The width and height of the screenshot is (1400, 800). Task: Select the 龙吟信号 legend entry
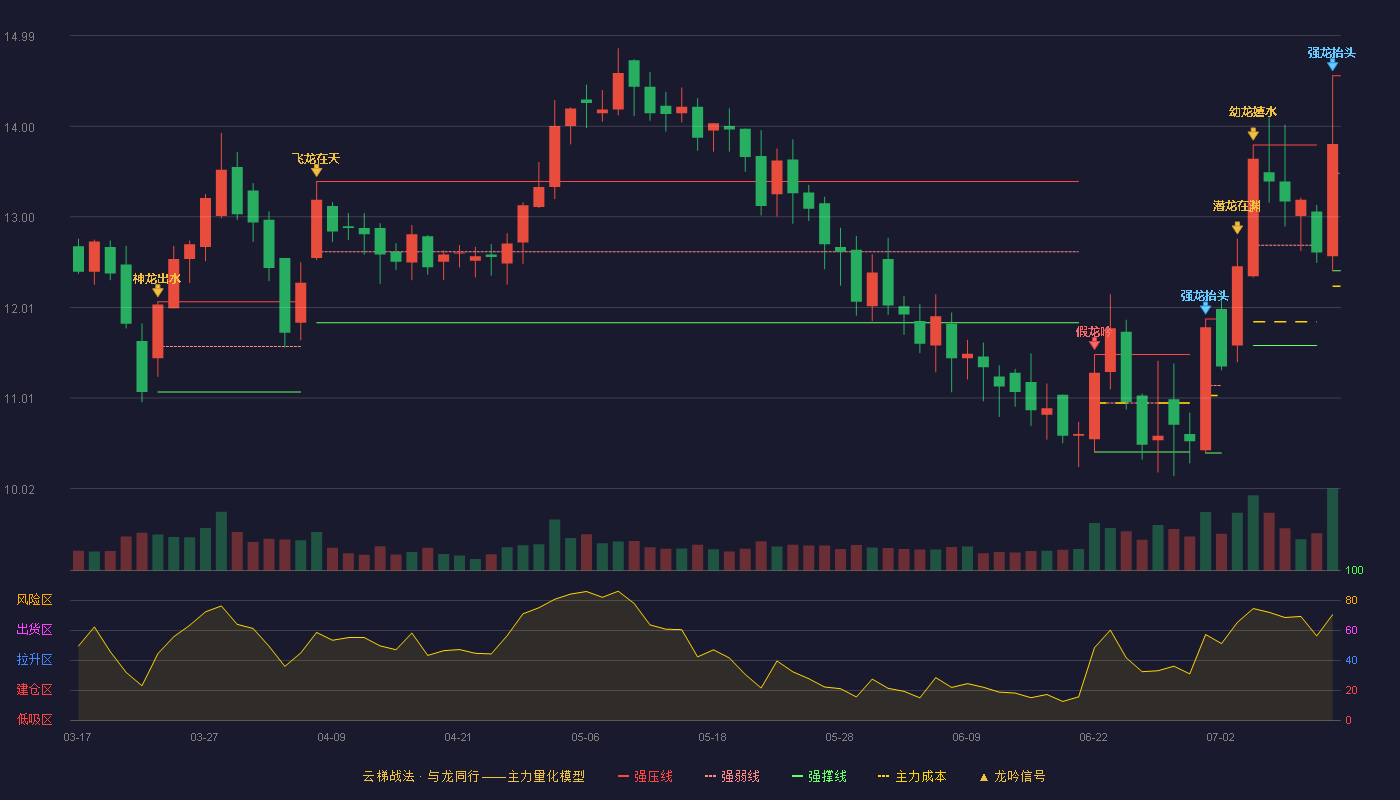(x=1012, y=776)
